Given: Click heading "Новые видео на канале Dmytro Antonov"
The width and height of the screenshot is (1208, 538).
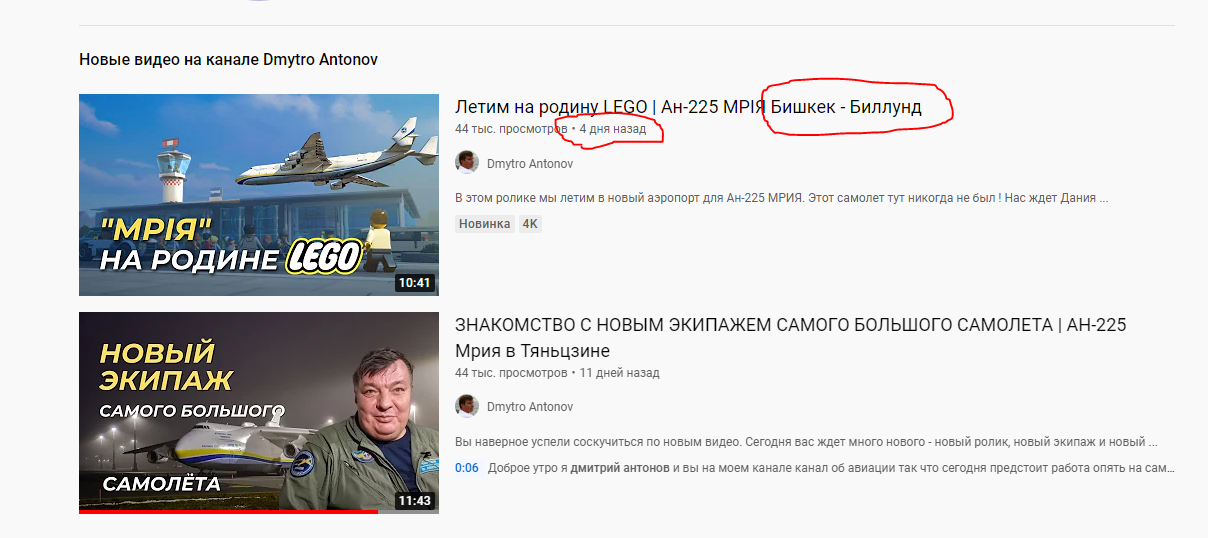Looking at the screenshot, I should coord(228,60).
